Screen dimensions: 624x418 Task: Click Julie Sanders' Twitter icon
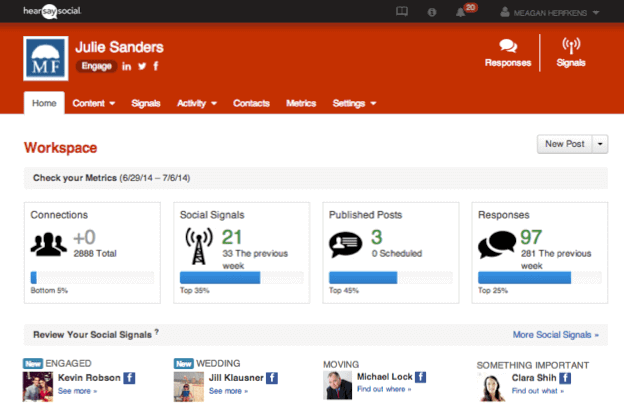coord(142,66)
